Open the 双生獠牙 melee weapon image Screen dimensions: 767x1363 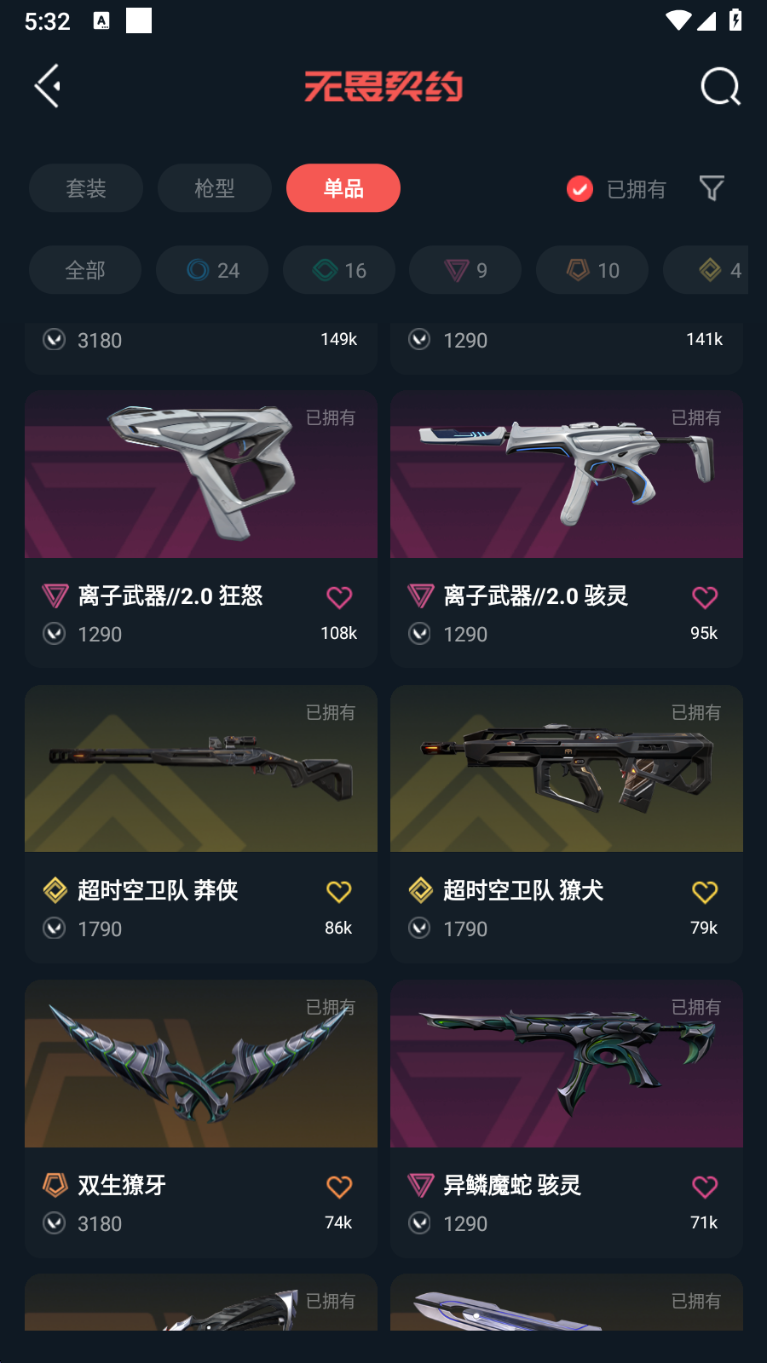pyautogui.click(x=201, y=1063)
